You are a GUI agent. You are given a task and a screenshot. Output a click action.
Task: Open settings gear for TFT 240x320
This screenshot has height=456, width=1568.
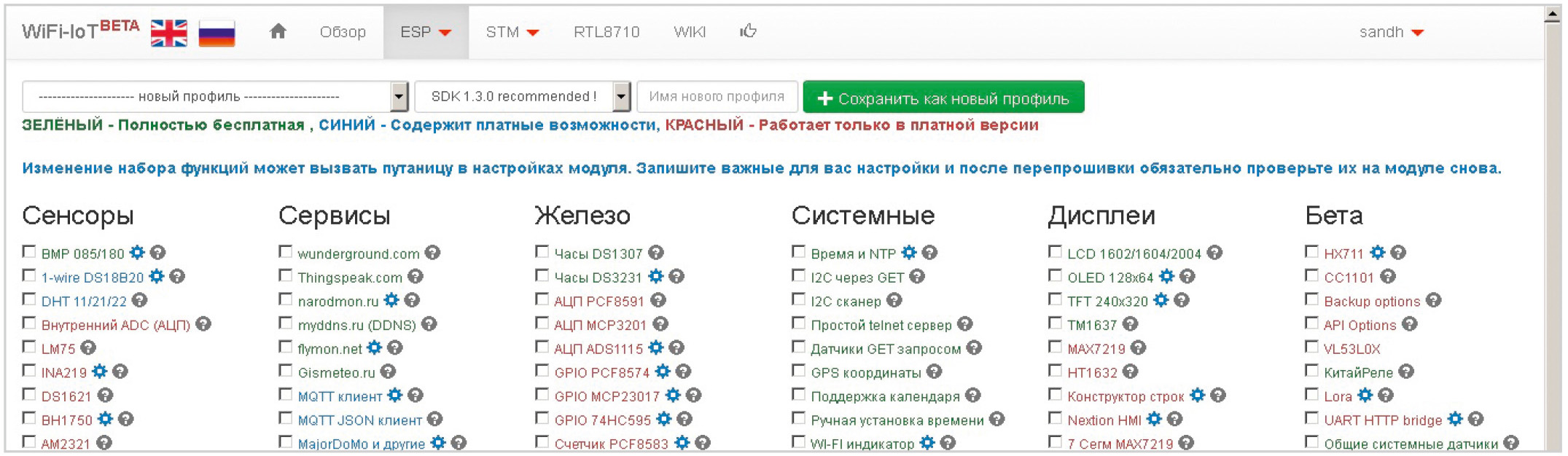1161,300
